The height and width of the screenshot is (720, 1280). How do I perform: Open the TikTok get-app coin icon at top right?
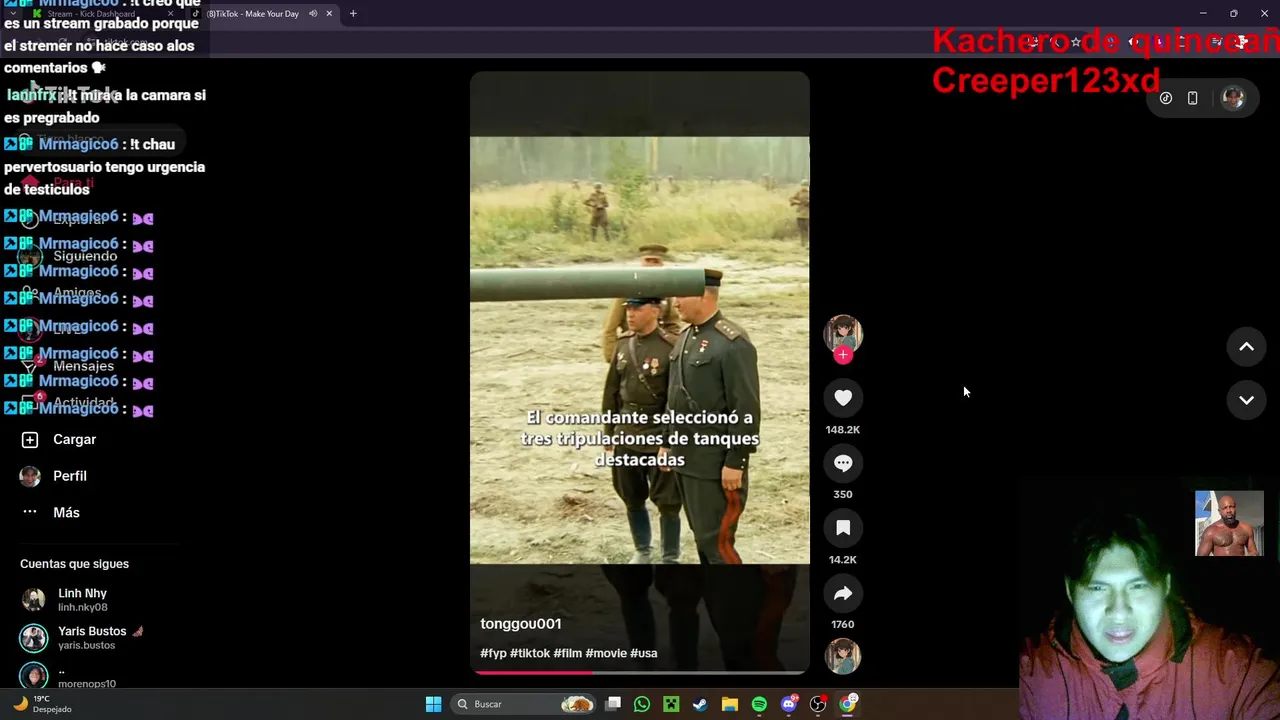click(1166, 98)
